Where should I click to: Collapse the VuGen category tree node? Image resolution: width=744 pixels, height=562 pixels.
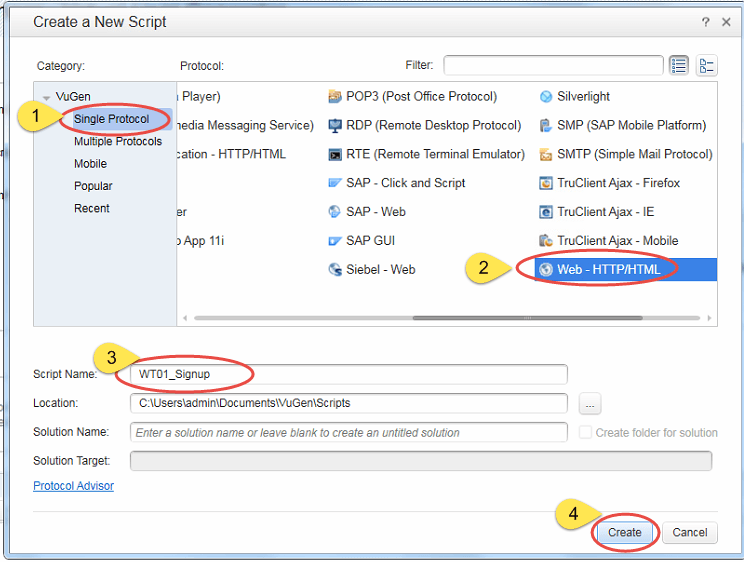(46, 97)
